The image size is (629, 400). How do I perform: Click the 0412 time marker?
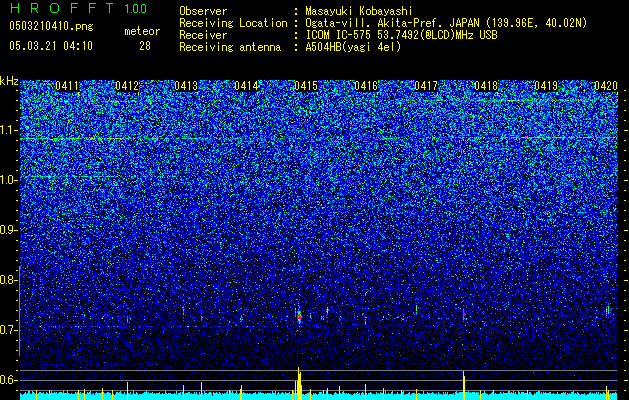pyautogui.click(x=127, y=86)
